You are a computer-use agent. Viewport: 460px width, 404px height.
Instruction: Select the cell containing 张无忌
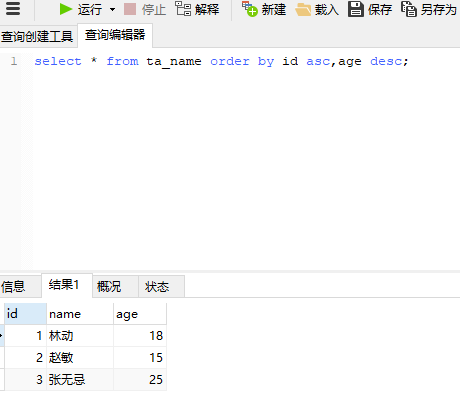pyautogui.click(x=80, y=379)
